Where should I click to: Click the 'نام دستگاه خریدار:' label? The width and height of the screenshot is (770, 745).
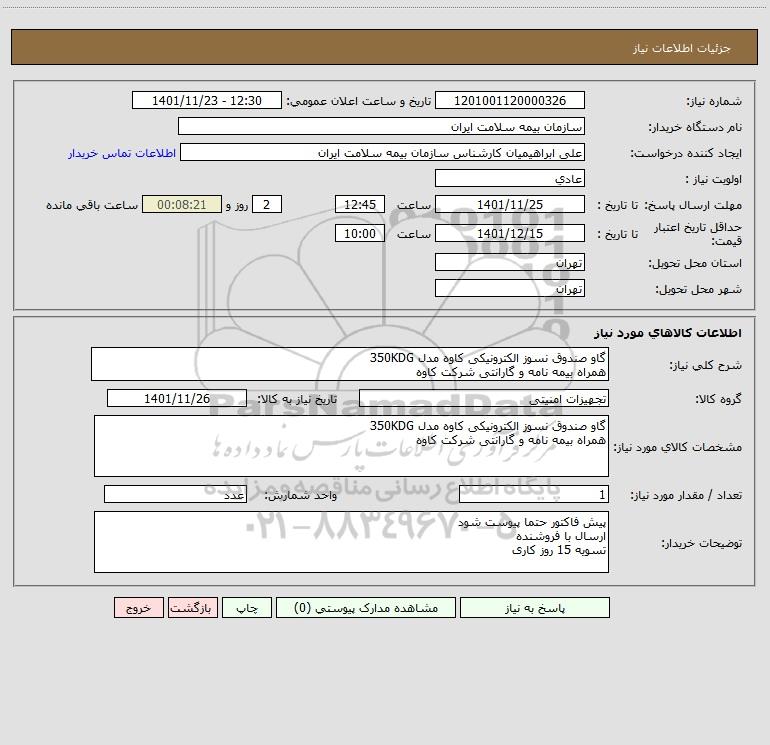pyautogui.click(x=695, y=128)
